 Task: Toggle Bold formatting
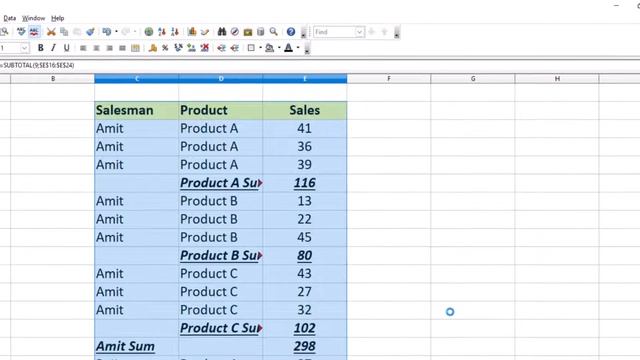40,48
